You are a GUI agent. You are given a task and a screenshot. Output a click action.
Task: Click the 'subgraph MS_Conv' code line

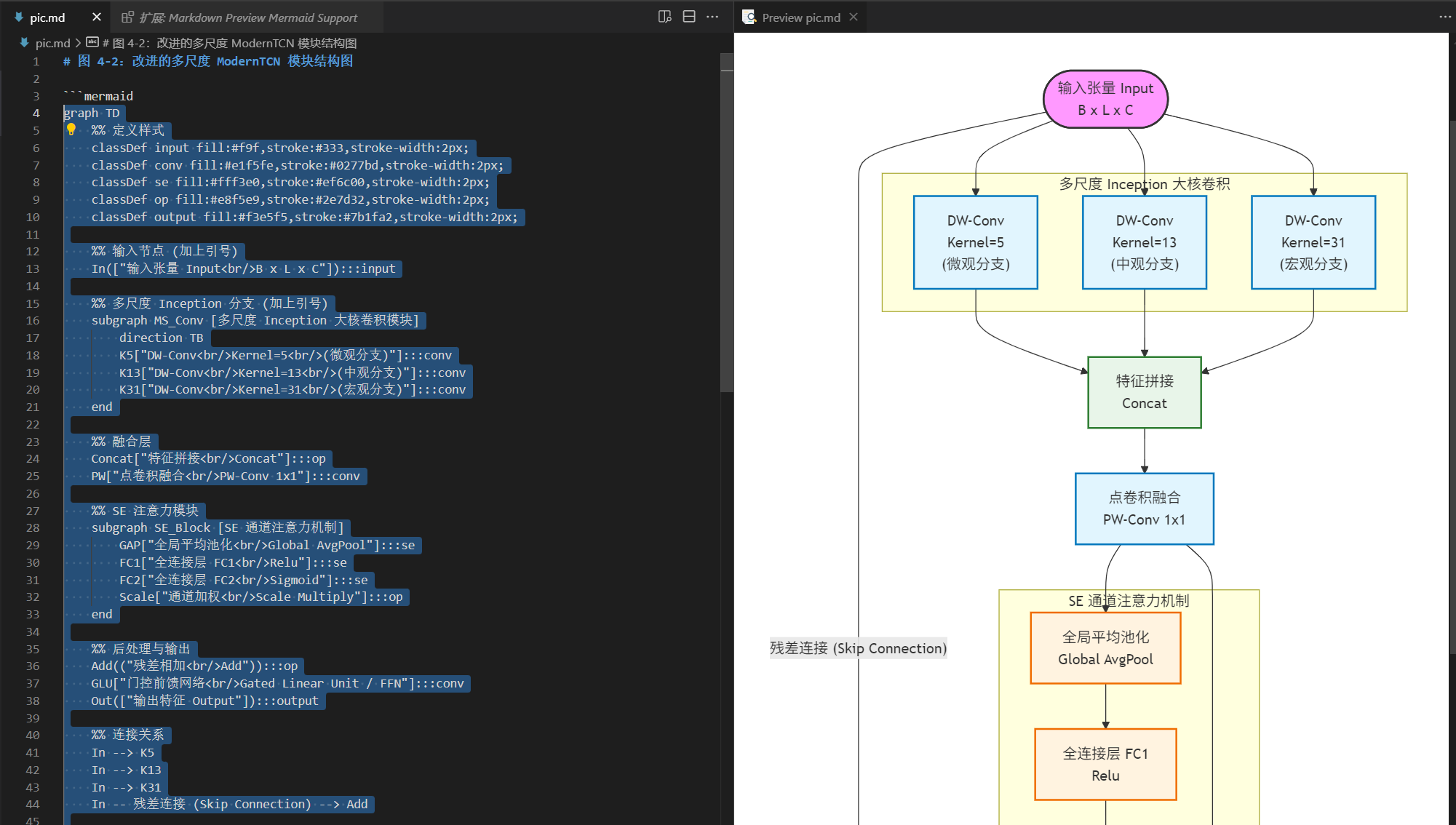pos(255,320)
